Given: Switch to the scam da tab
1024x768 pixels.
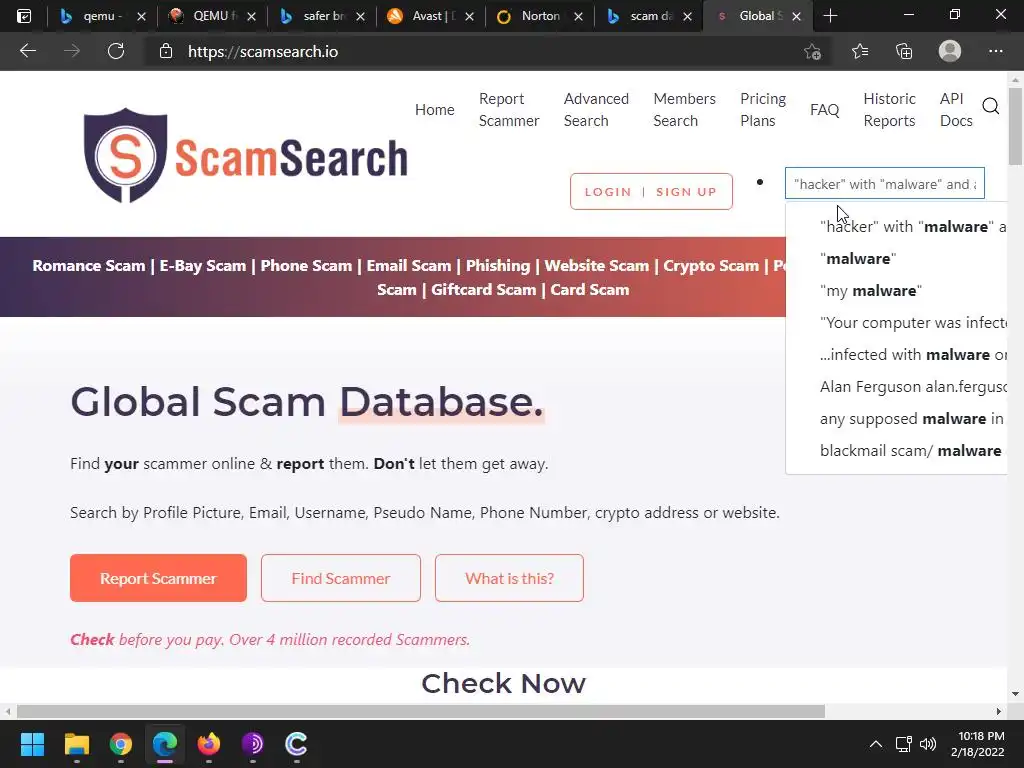Looking at the screenshot, I should pos(647,16).
